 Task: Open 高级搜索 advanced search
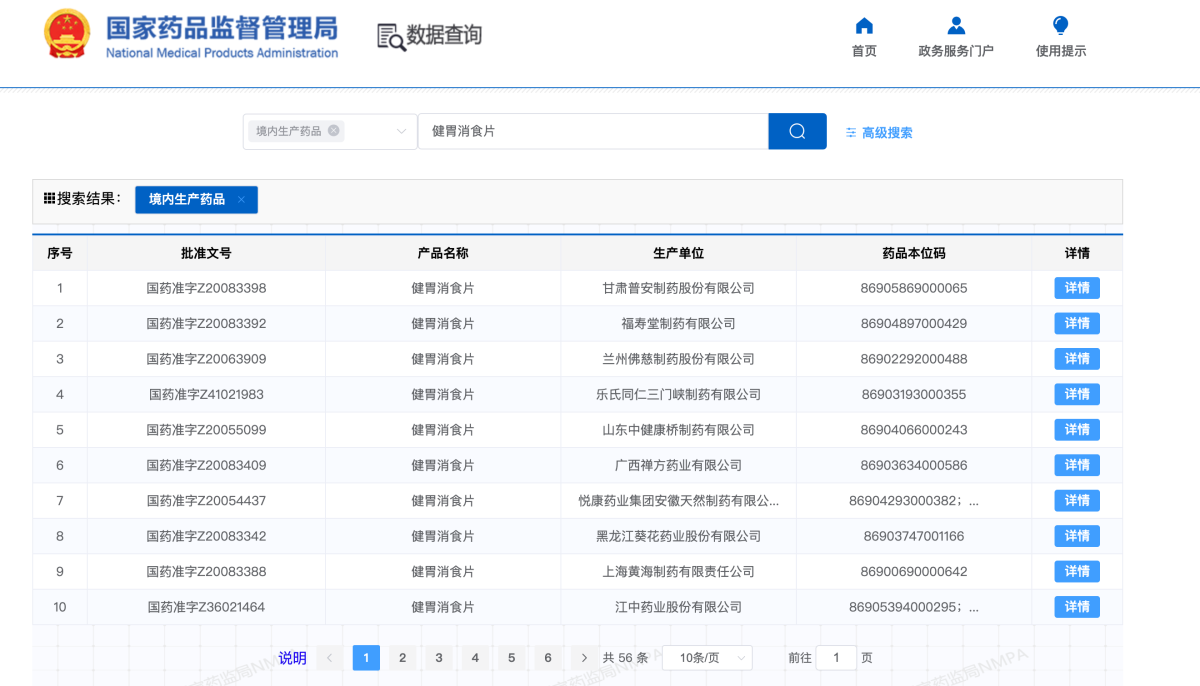[879, 132]
